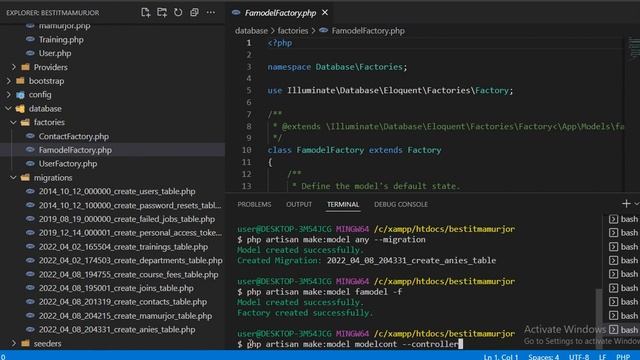
Task: Expand the Providers folder
Action: 14,67
